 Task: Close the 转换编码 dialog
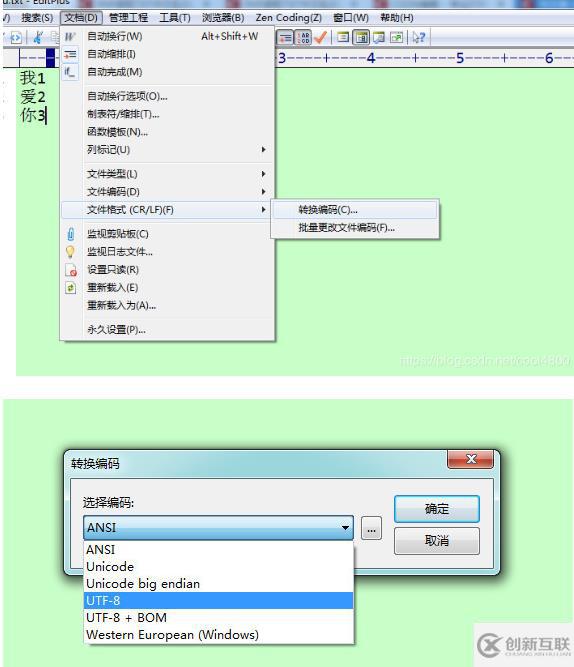pos(471,459)
